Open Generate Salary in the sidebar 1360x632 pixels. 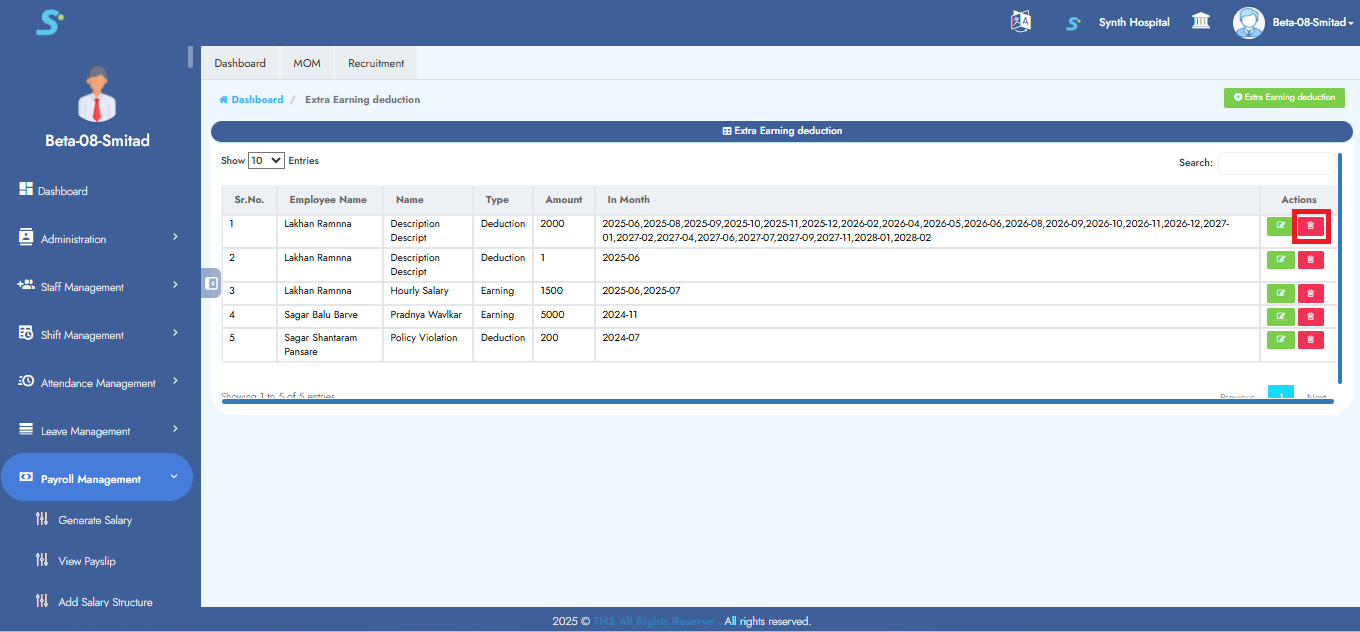[x=95, y=520]
